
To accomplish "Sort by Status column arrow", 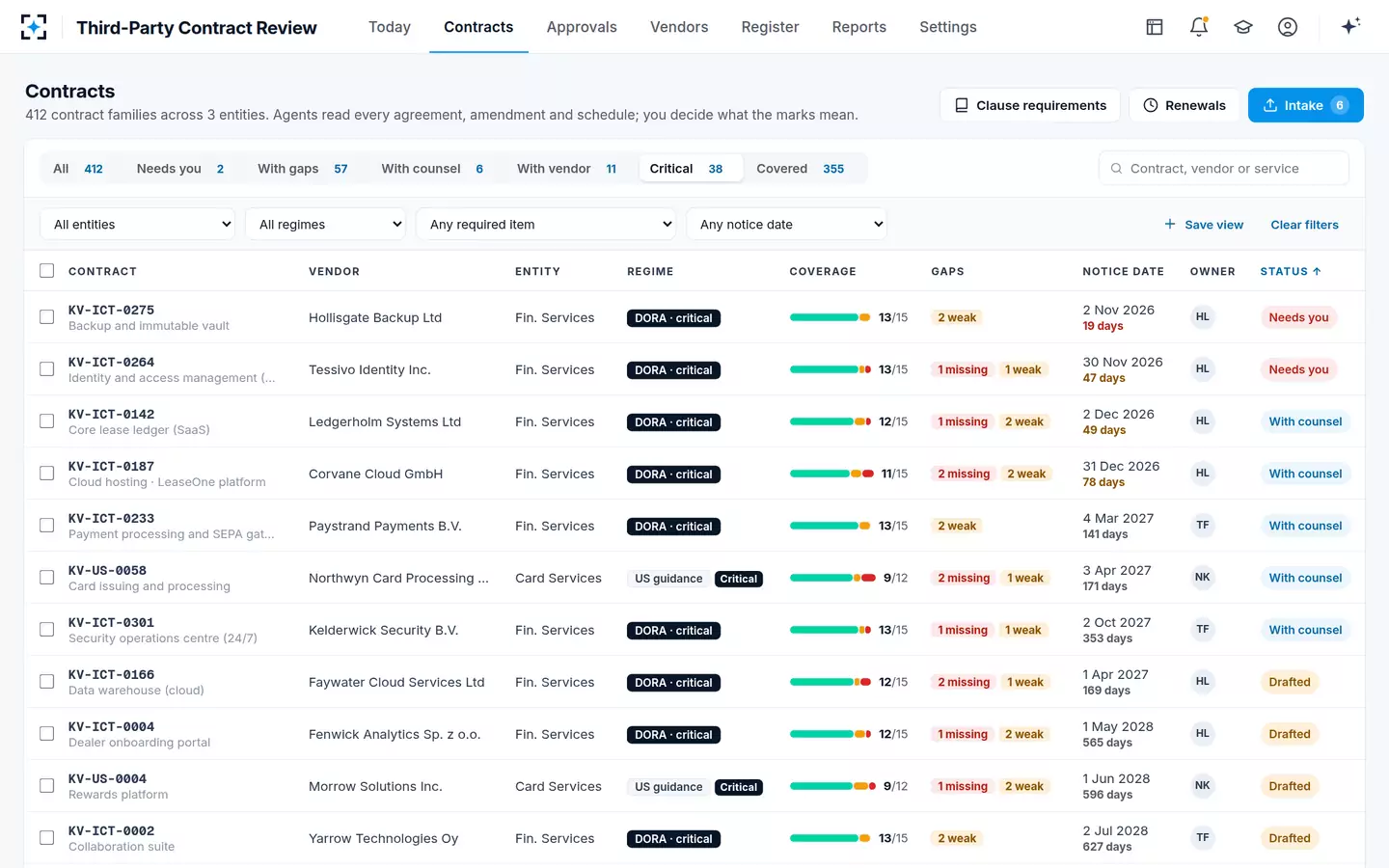I will [x=1317, y=272].
